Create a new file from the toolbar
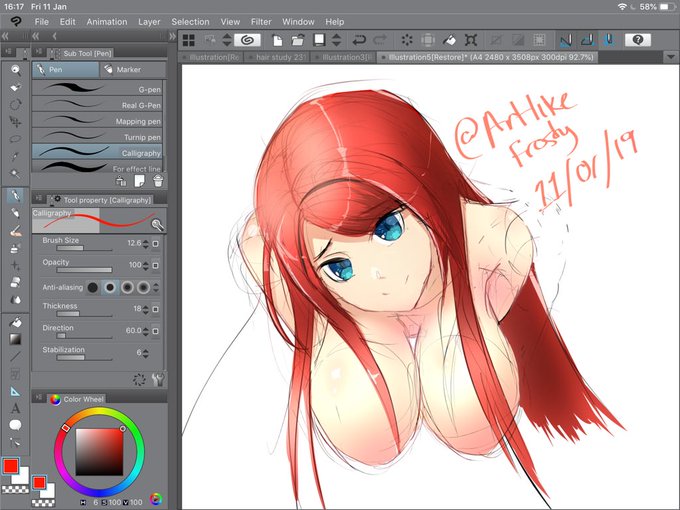The image size is (680, 510). tap(277, 40)
